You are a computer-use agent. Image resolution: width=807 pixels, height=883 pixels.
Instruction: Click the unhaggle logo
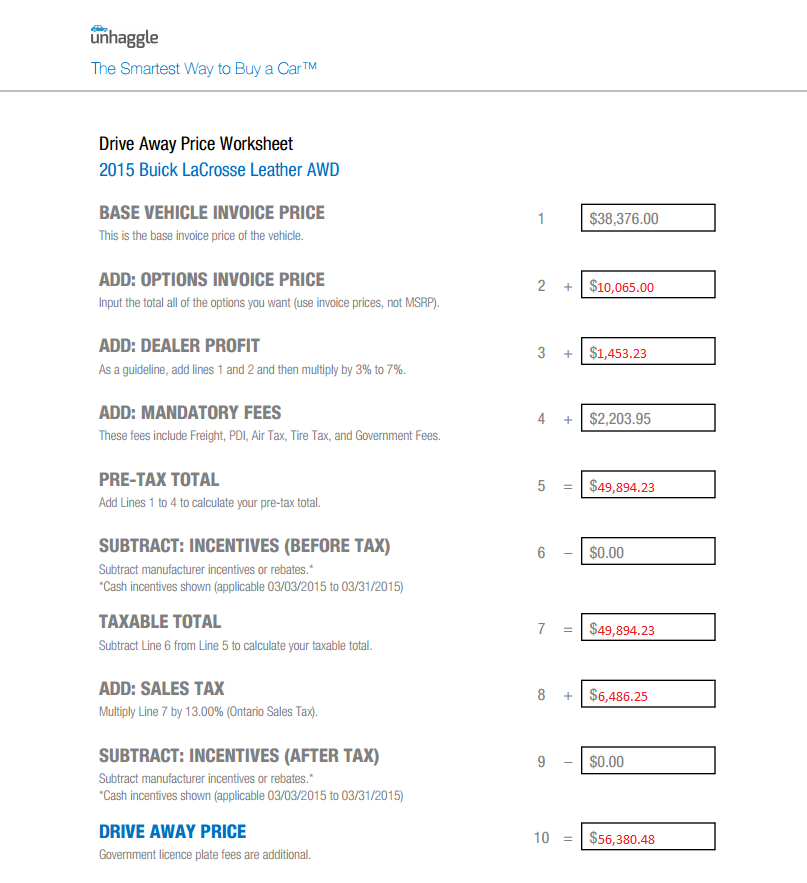tap(124, 37)
